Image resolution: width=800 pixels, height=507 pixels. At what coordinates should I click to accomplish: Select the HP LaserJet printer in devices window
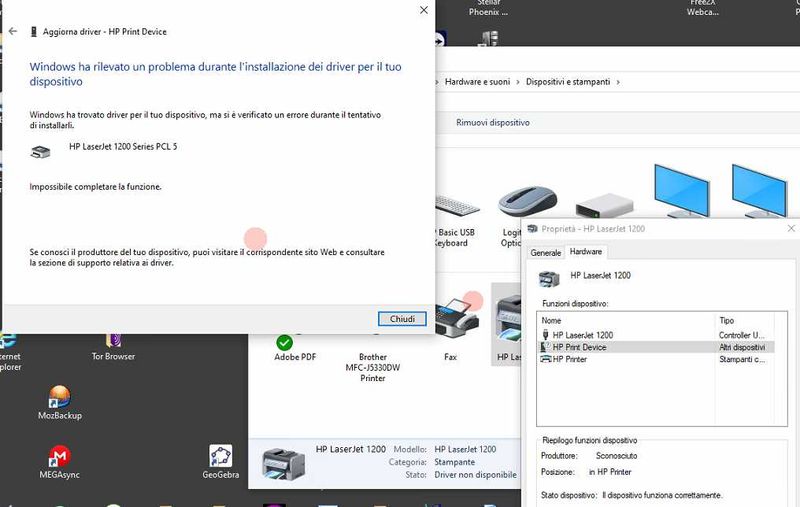point(508,324)
